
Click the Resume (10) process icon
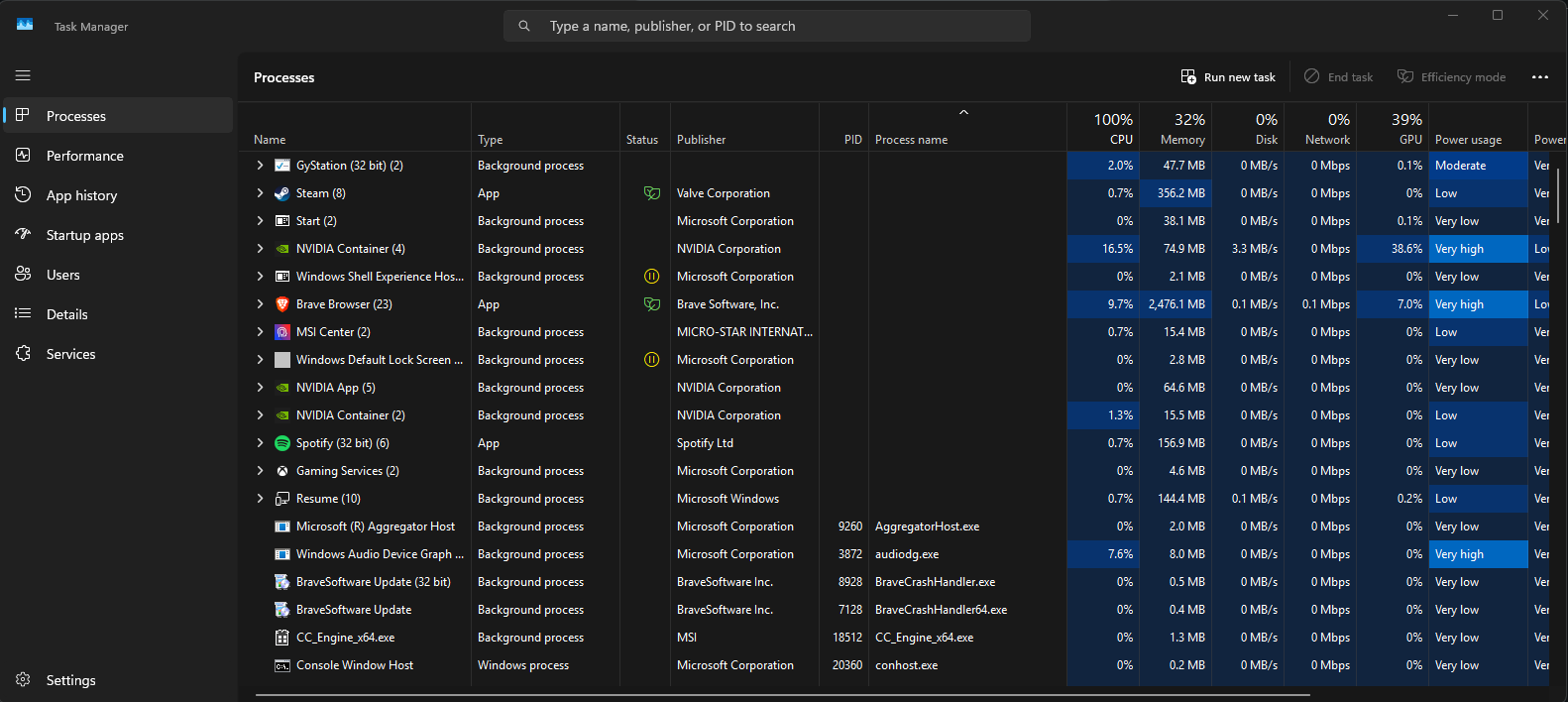coord(282,499)
